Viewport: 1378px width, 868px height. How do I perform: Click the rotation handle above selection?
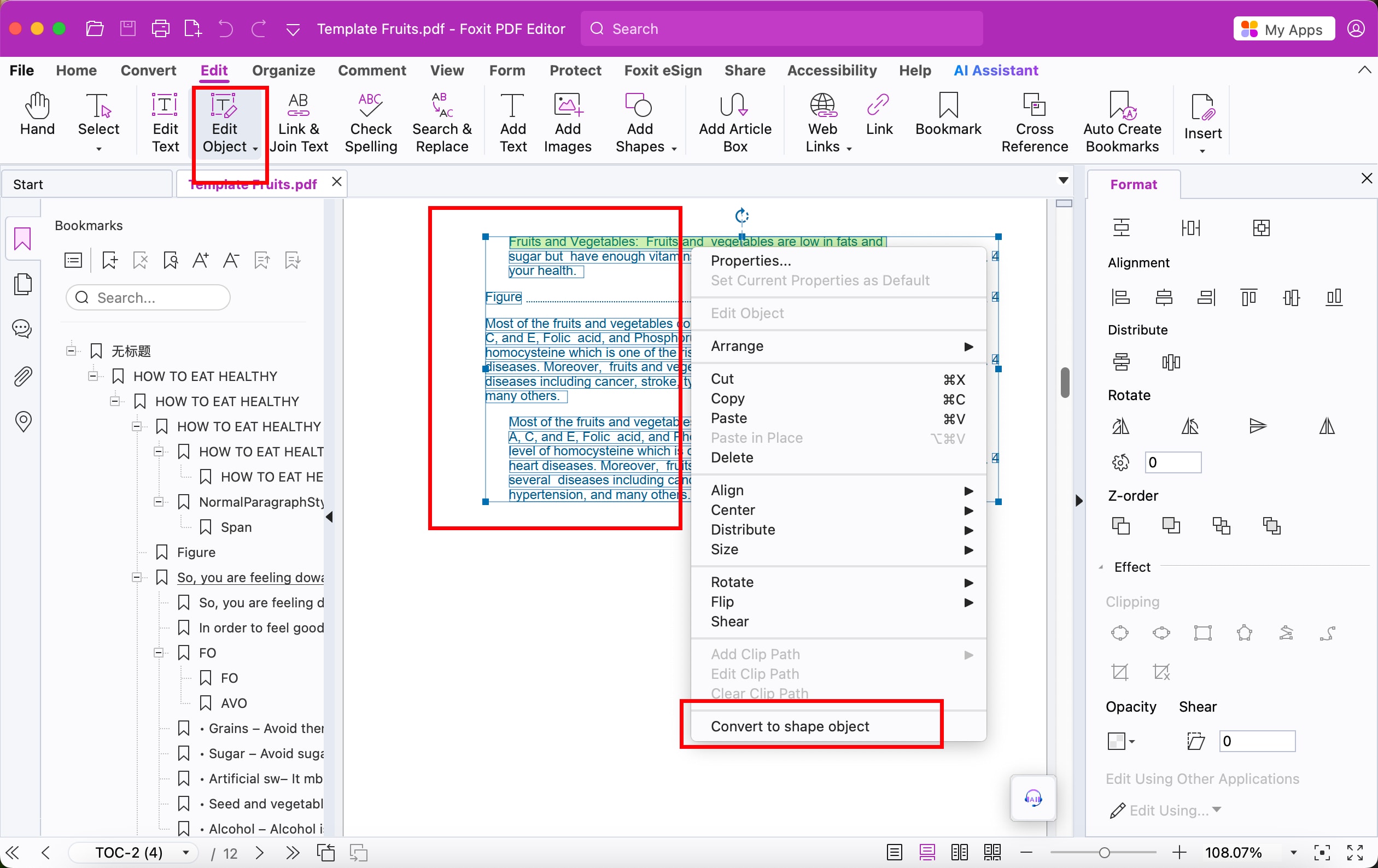pos(741,216)
